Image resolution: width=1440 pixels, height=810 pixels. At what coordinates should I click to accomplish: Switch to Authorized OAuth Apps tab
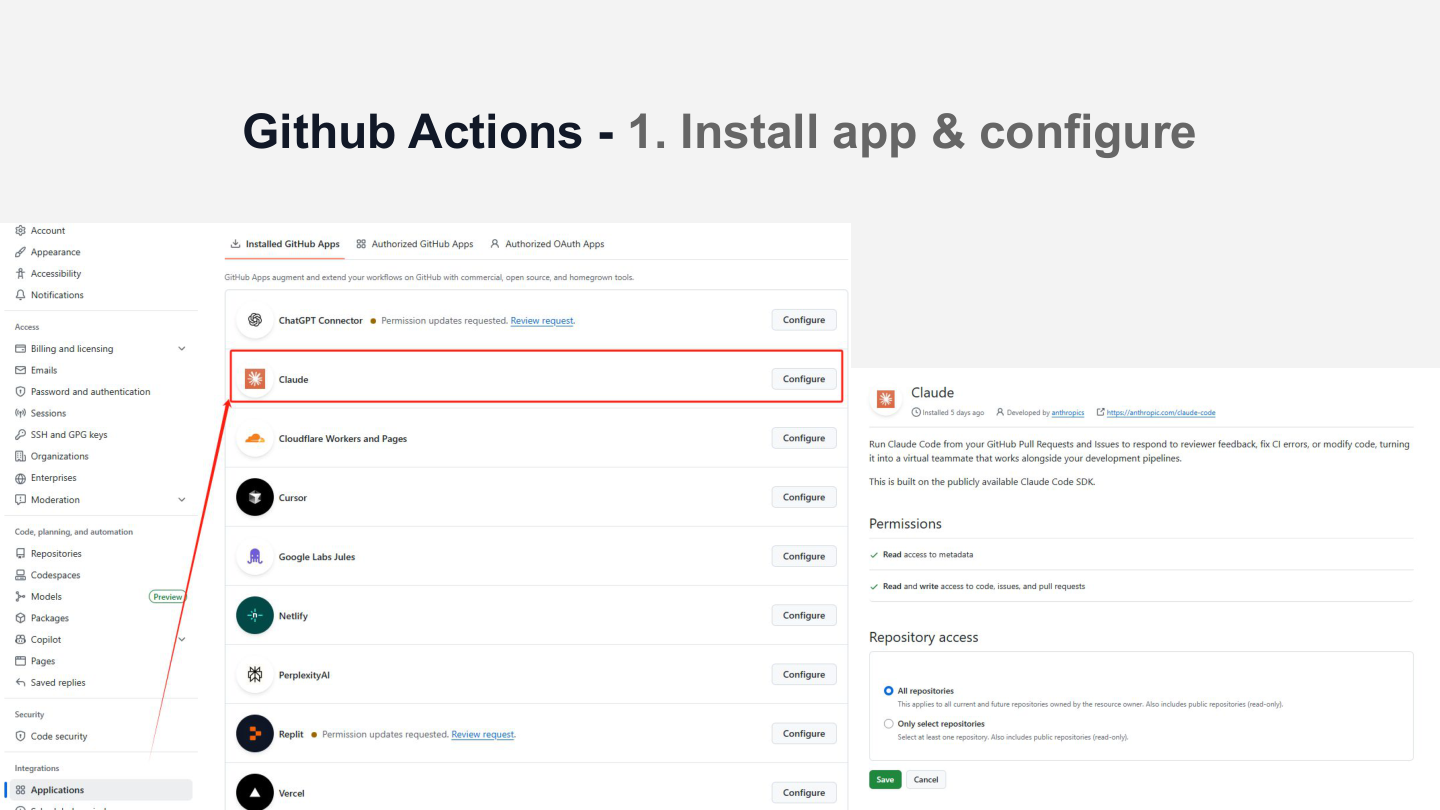pyautogui.click(x=547, y=244)
